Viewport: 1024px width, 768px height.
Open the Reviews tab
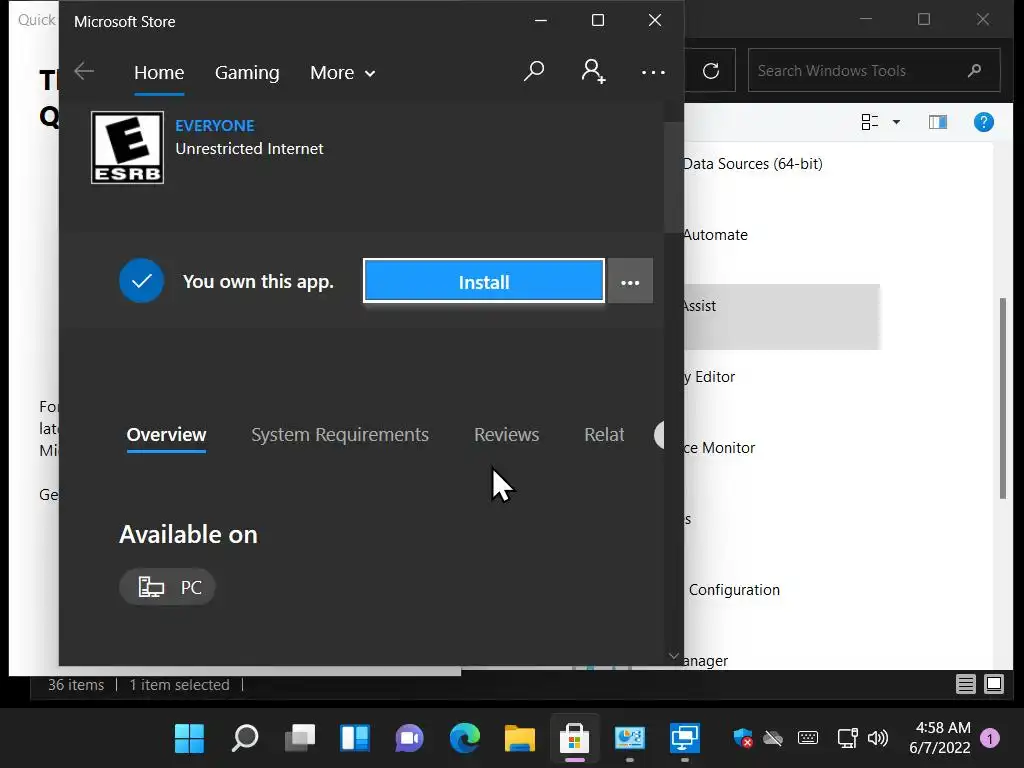pos(506,435)
